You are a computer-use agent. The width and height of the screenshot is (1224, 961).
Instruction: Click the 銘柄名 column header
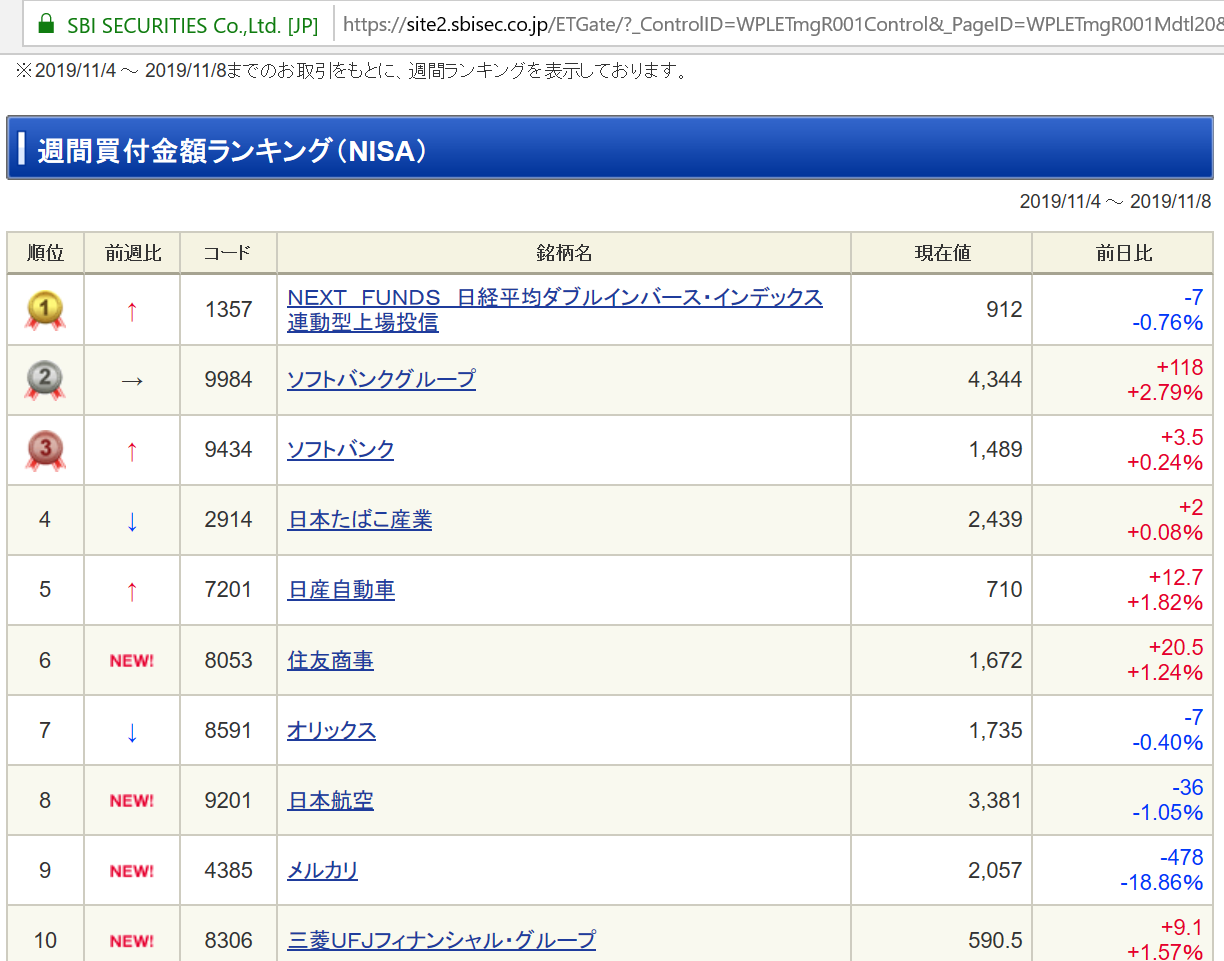564,253
